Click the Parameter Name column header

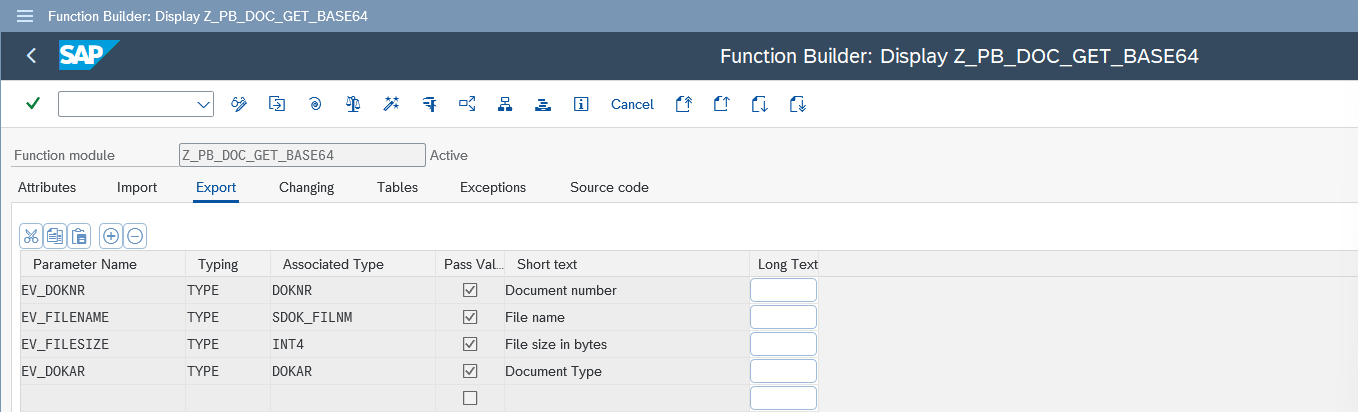tap(103, 264)
